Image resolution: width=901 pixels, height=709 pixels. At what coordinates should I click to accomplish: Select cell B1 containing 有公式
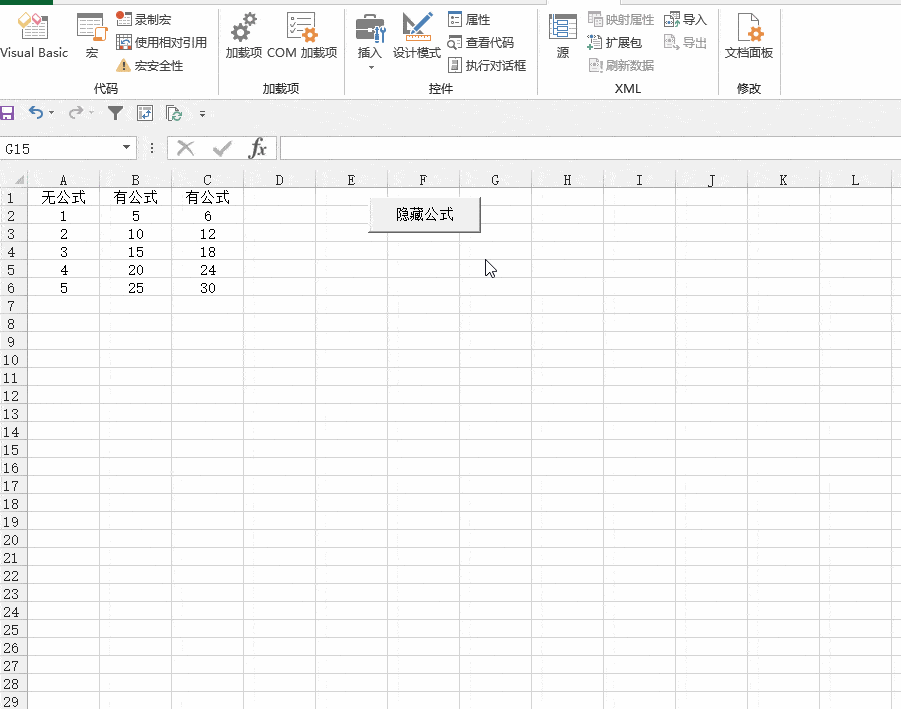click(x=136, y=198)
